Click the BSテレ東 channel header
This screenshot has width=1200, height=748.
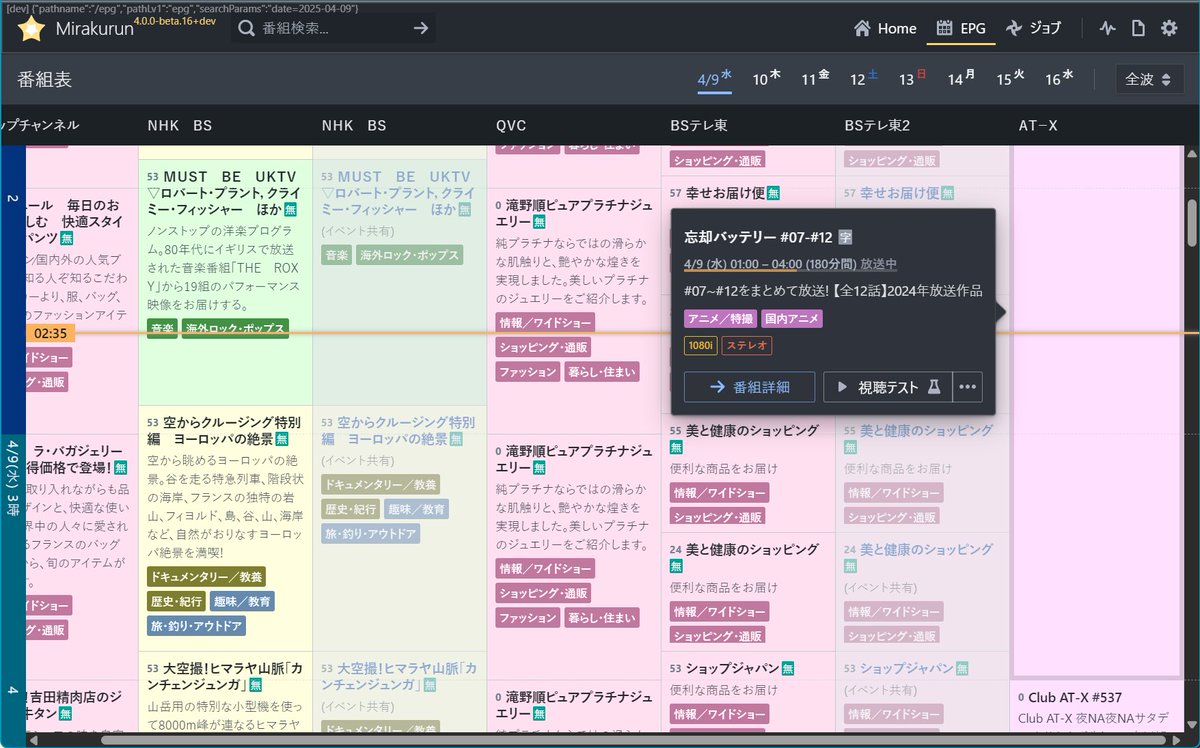pos(699,125)
